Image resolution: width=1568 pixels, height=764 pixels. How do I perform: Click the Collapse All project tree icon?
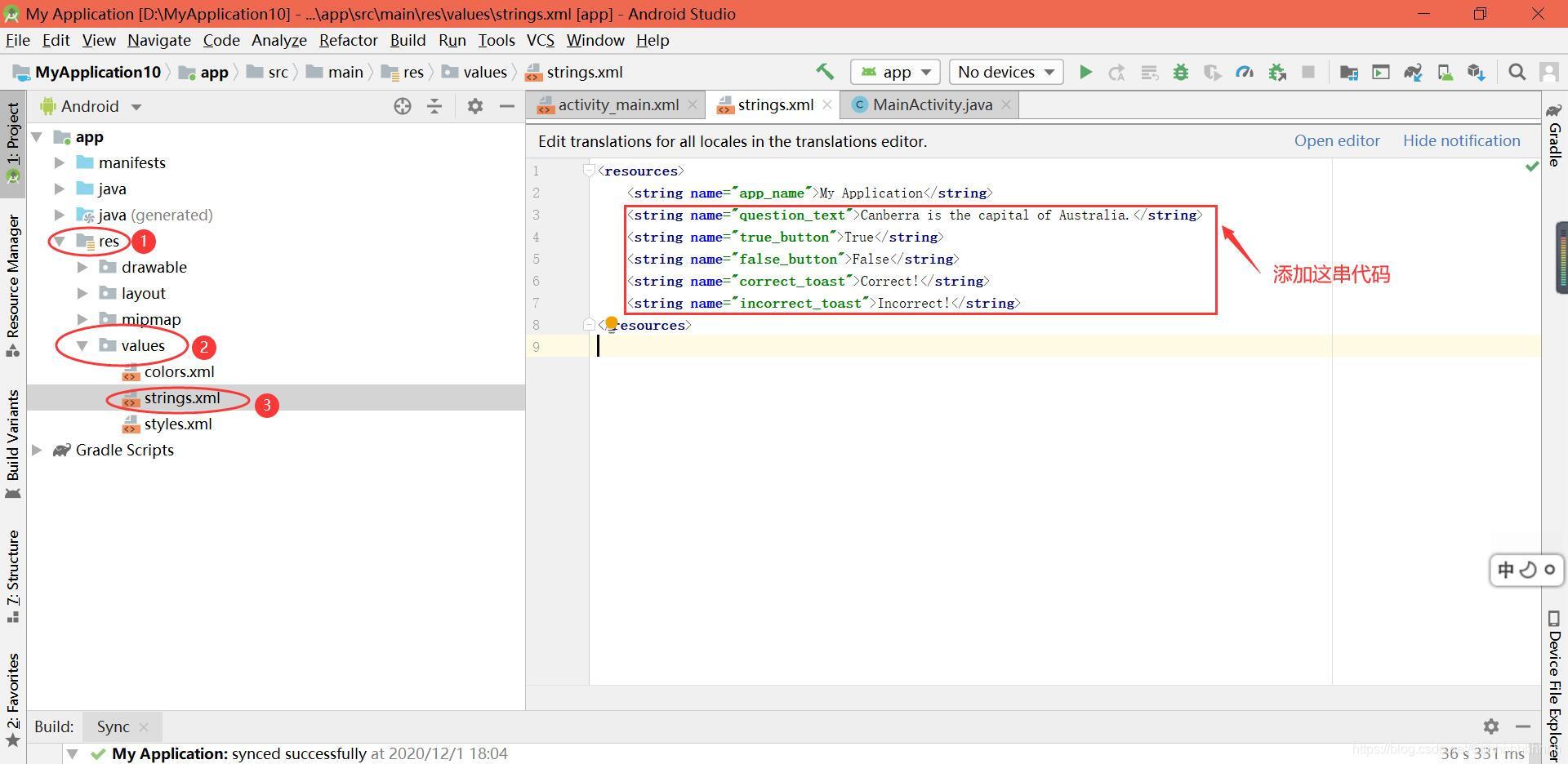pos(434,106)
